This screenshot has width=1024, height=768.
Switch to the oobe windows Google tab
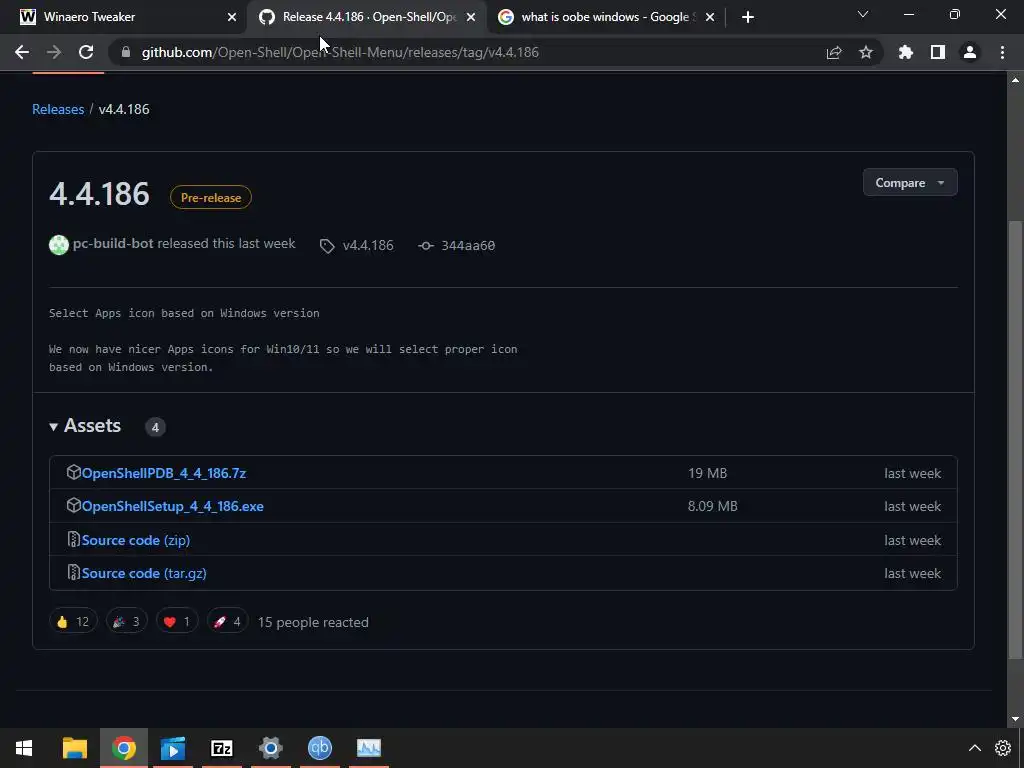604,17
